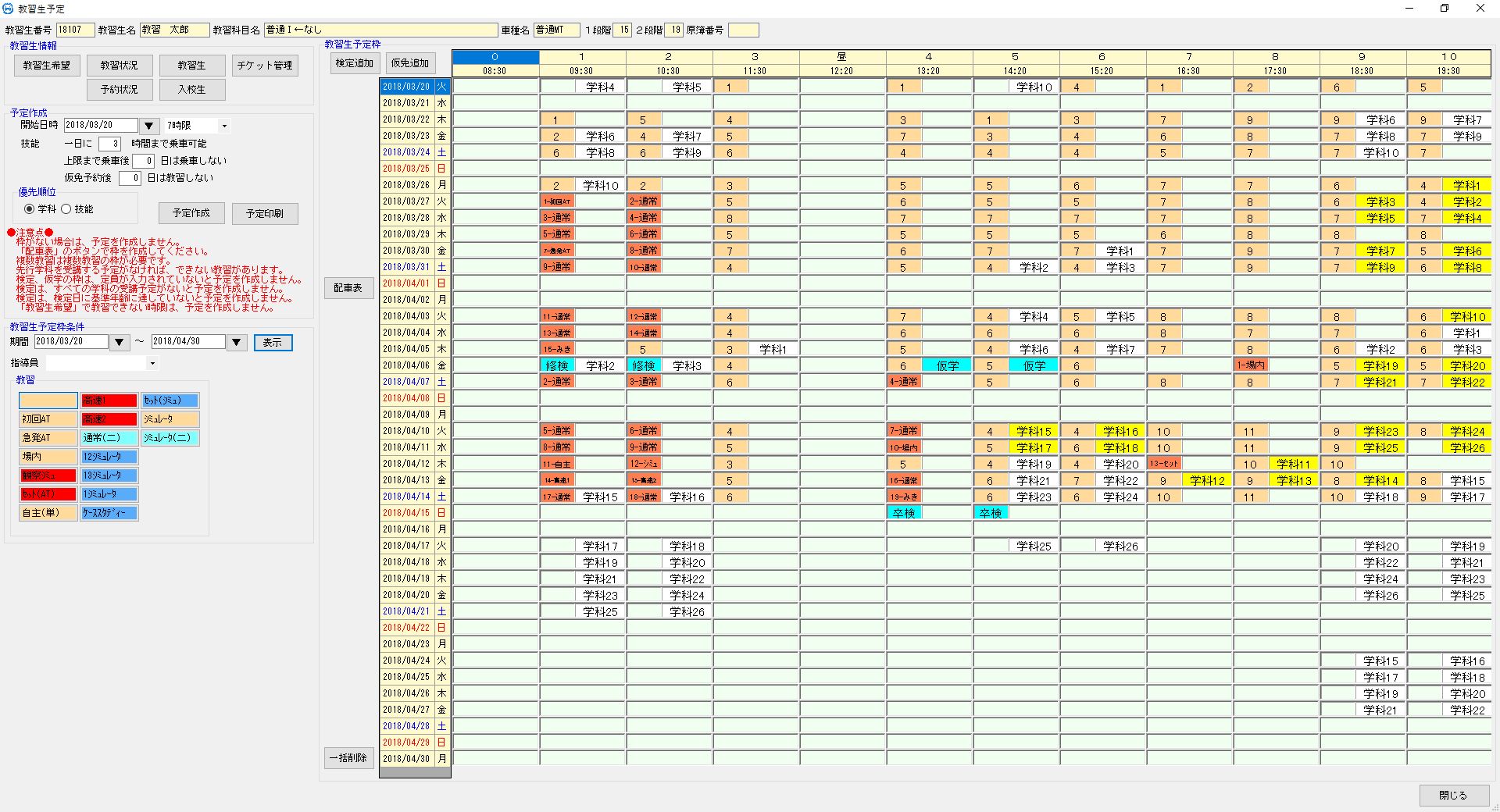Viewport: 1500px width, 812px height.
Task: Select the 2018/03/20 date row header
Action: [x=415, y=87]
